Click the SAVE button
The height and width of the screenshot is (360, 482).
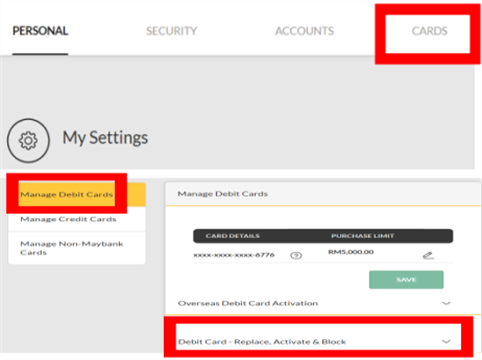point(406,280)
